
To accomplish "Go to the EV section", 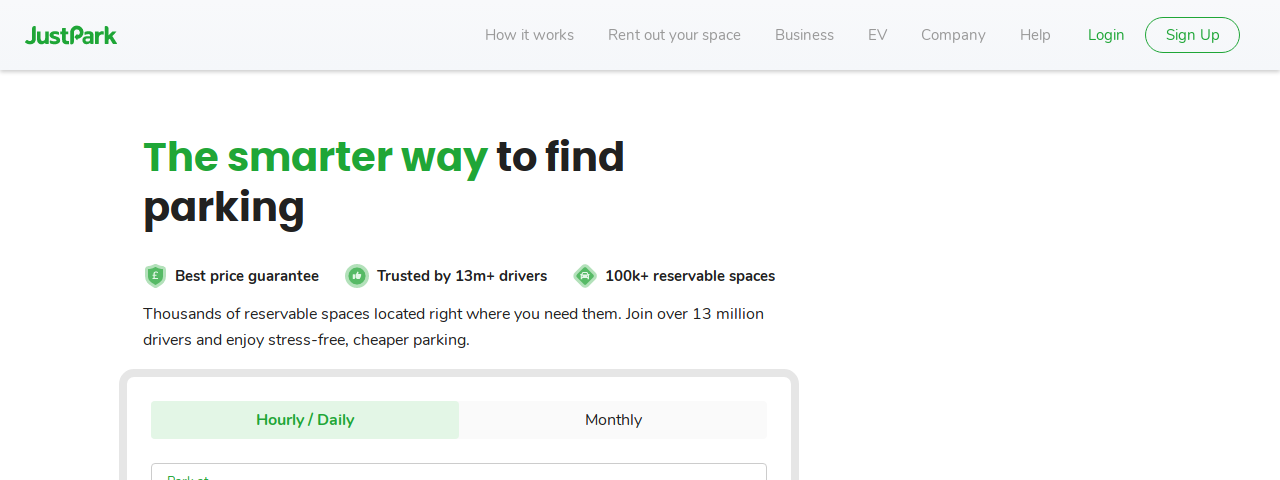I will (877, 35).
